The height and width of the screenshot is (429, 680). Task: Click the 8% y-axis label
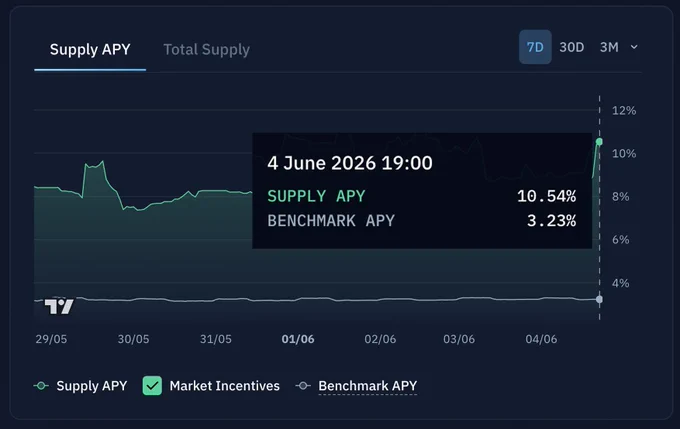621,196
